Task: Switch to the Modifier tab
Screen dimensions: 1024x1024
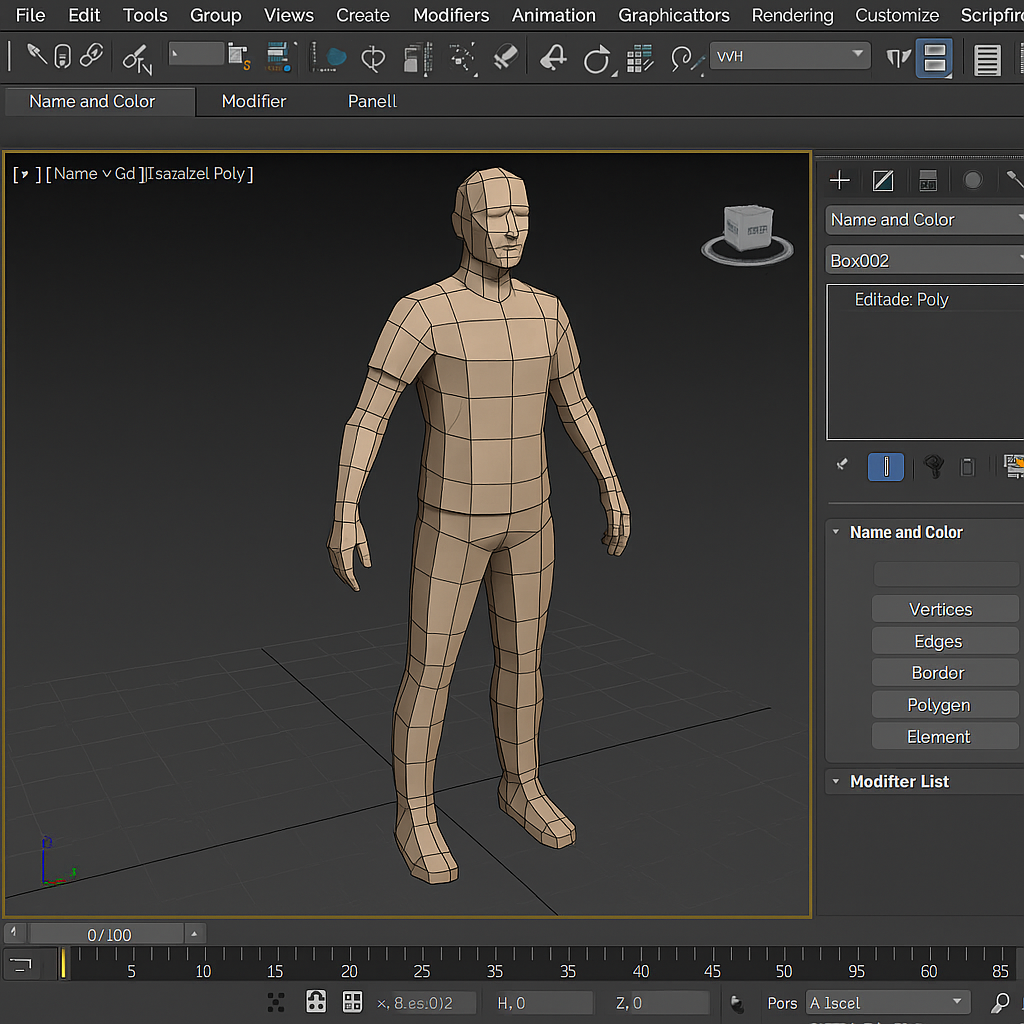Action: point(254,101)
